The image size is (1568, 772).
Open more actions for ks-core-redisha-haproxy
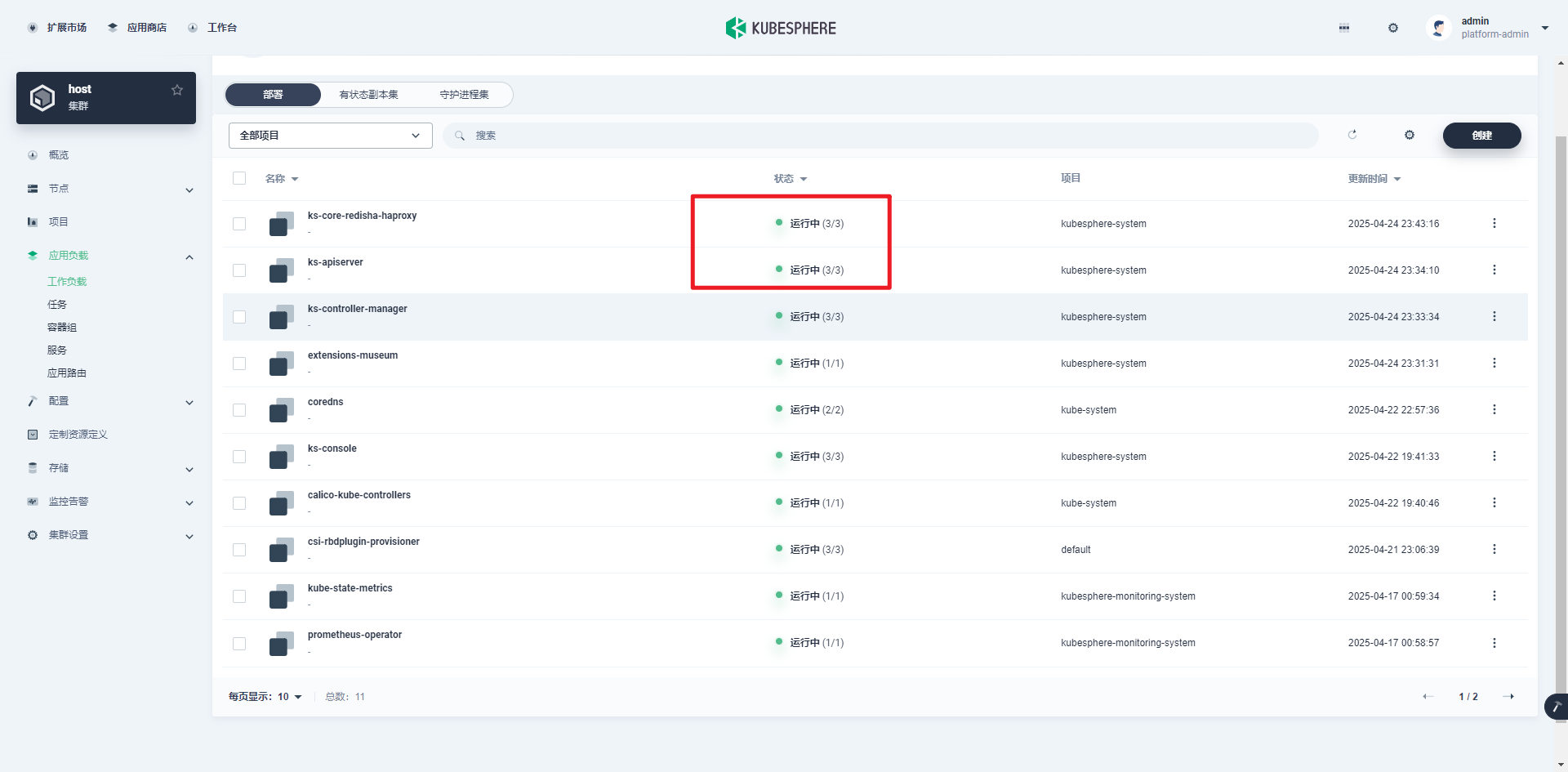pos(1494,223)
